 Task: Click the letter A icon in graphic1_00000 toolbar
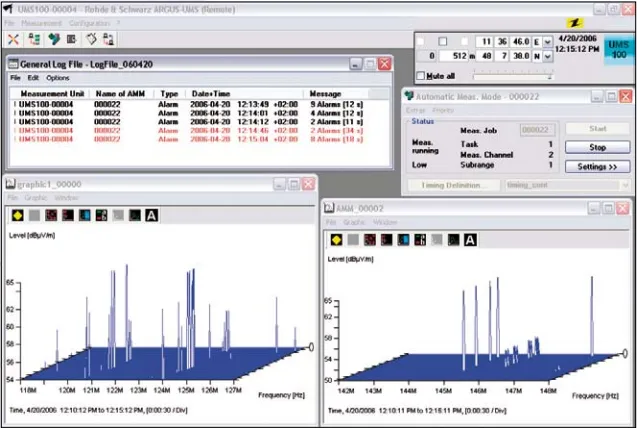point(152,215)
